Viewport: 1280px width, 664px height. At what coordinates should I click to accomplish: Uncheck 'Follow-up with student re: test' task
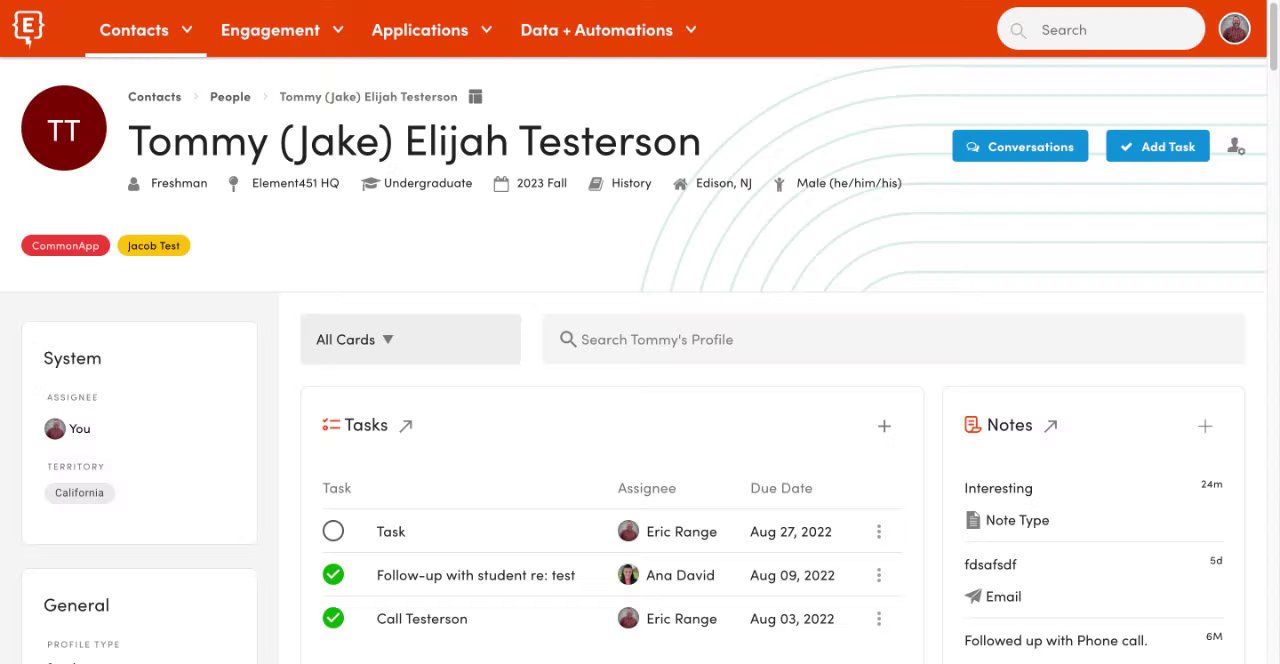(333, 575)
